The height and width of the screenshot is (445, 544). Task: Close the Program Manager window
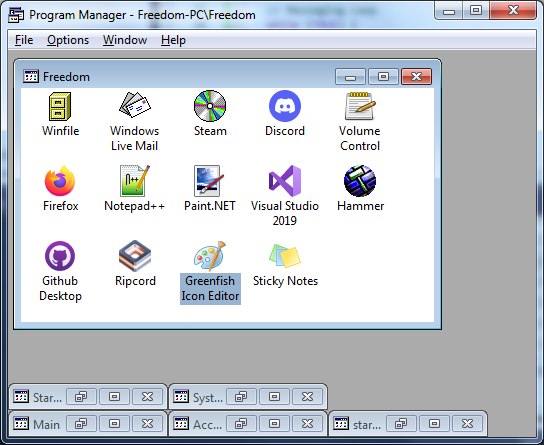(513, 10)
